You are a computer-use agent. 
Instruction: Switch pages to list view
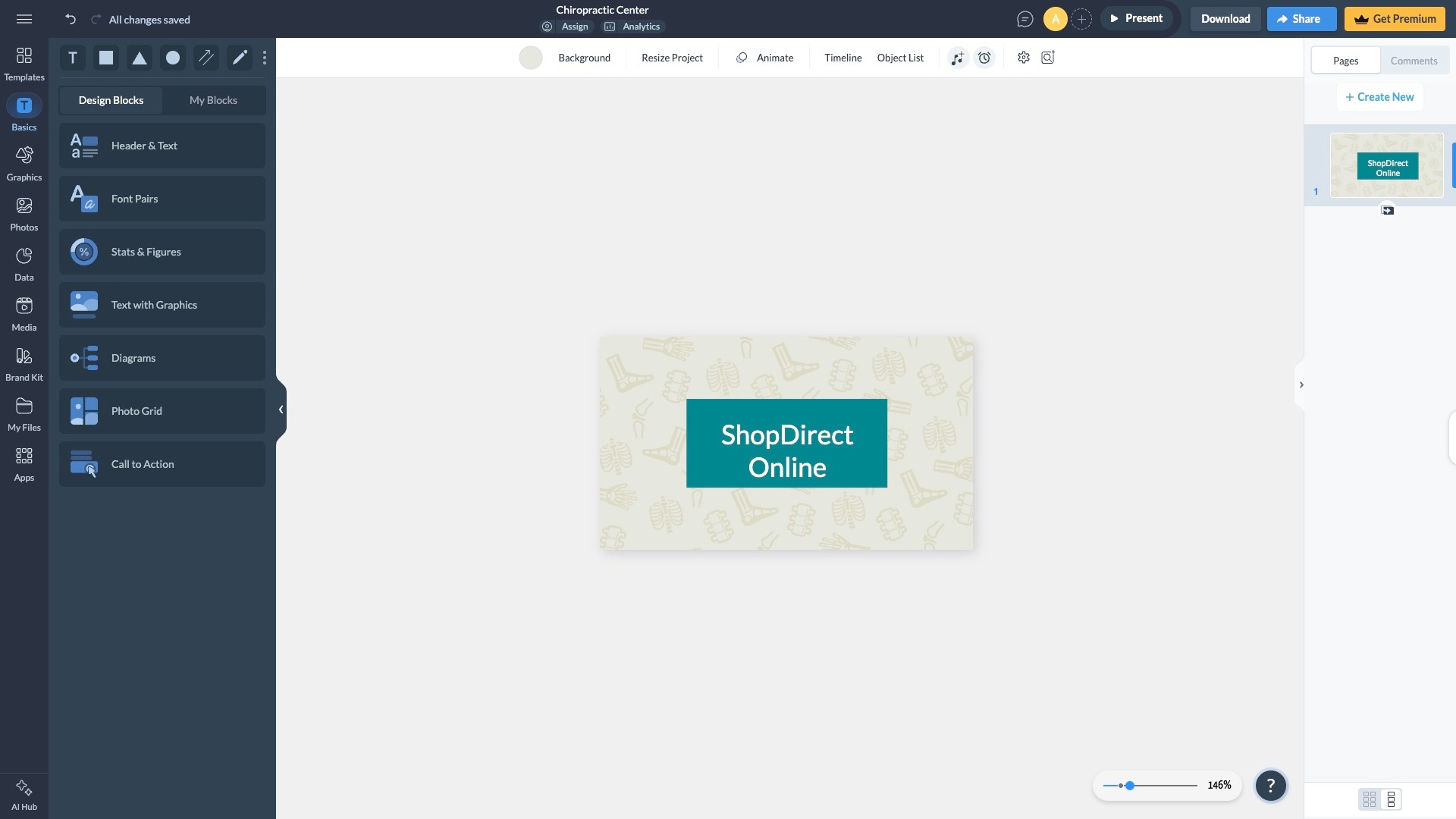point(1391,799)
